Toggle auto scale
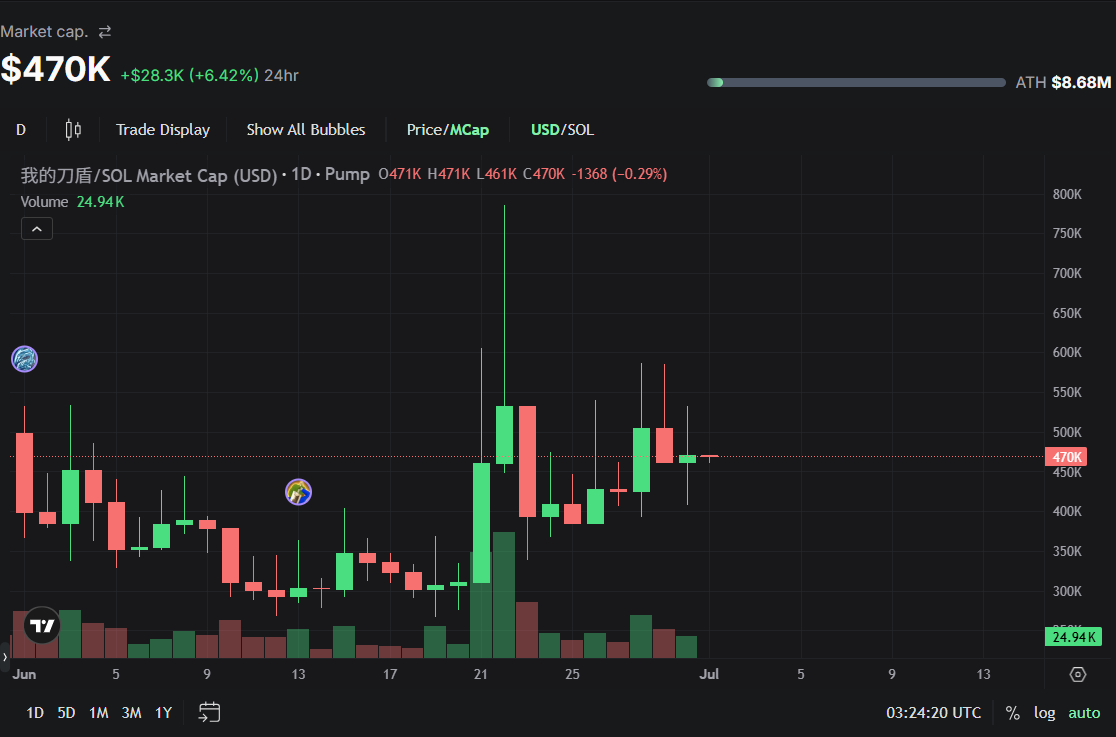The height and width of the screenshot is (737, 1116). 1084,713
